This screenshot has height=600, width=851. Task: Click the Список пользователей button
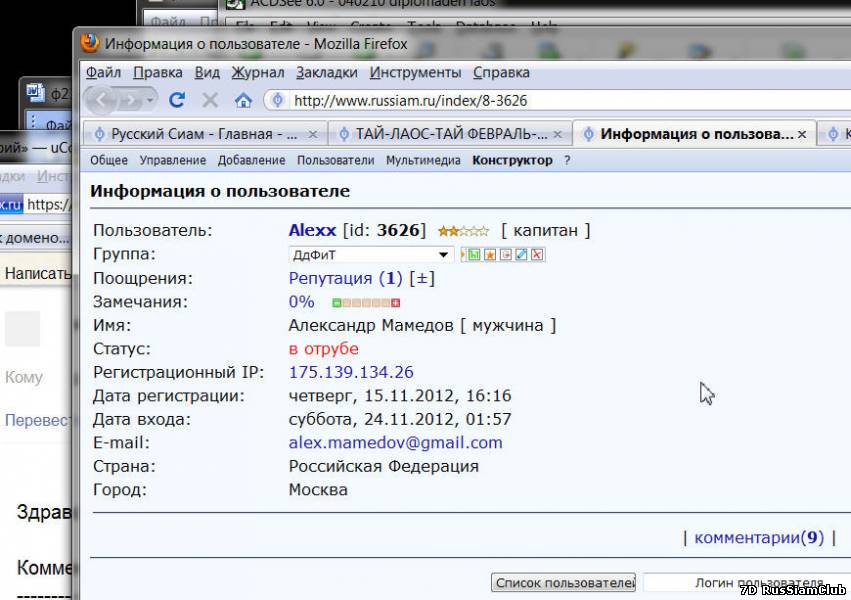(563, 583)
